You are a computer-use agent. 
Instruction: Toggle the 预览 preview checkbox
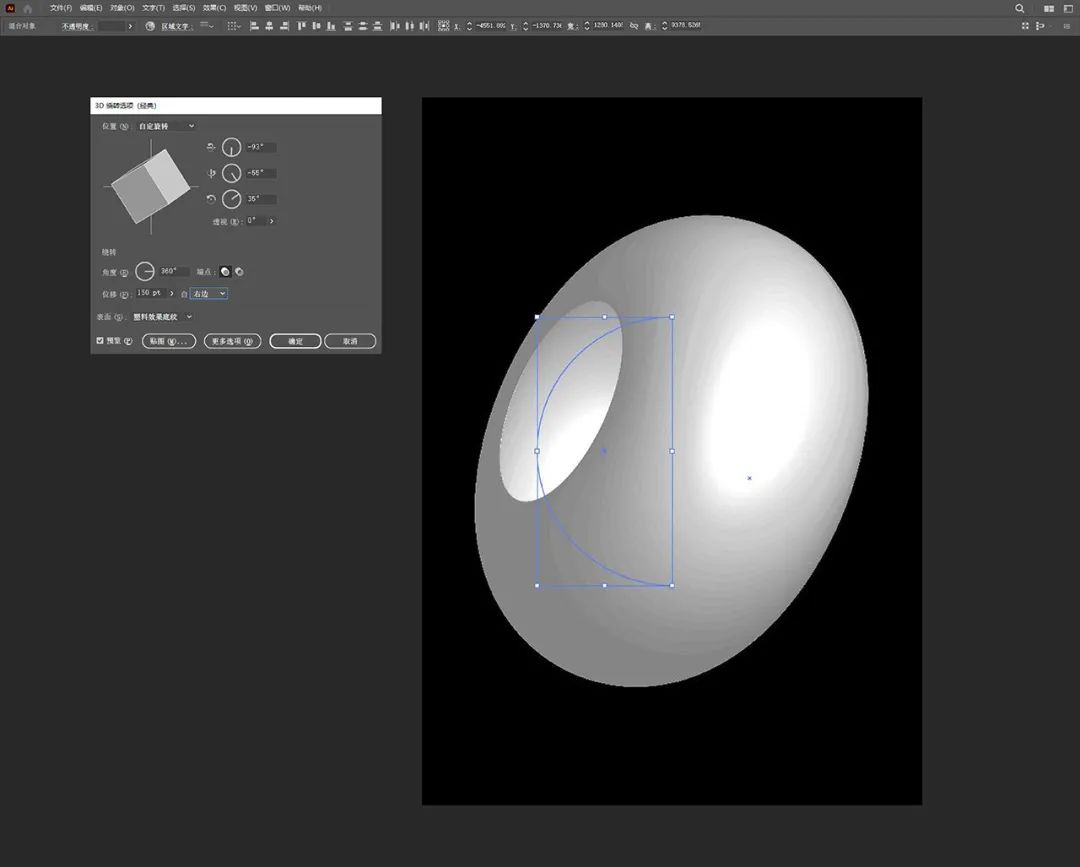click(100, 341)
